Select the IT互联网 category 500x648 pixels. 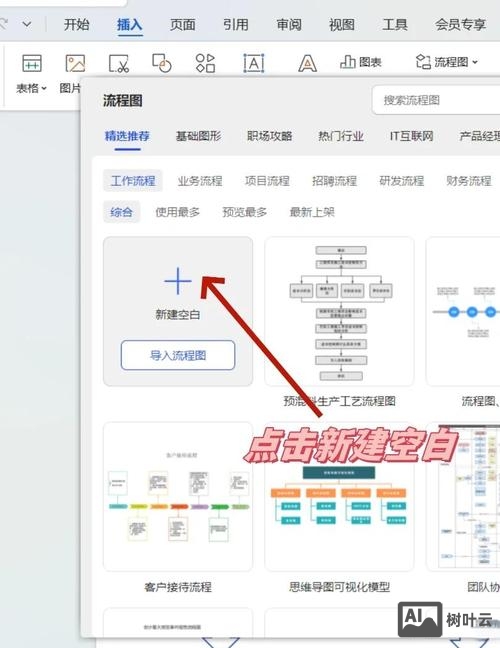[411, 136]
